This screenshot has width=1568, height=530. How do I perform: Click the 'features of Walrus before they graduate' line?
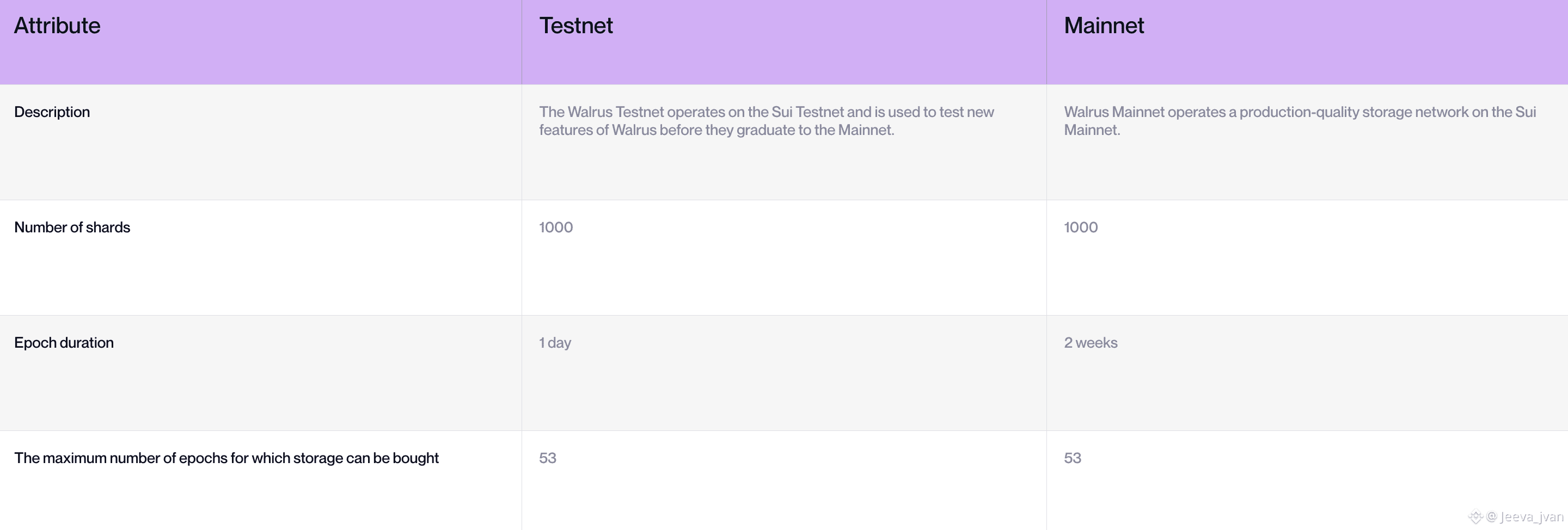(x=716, y=130)
